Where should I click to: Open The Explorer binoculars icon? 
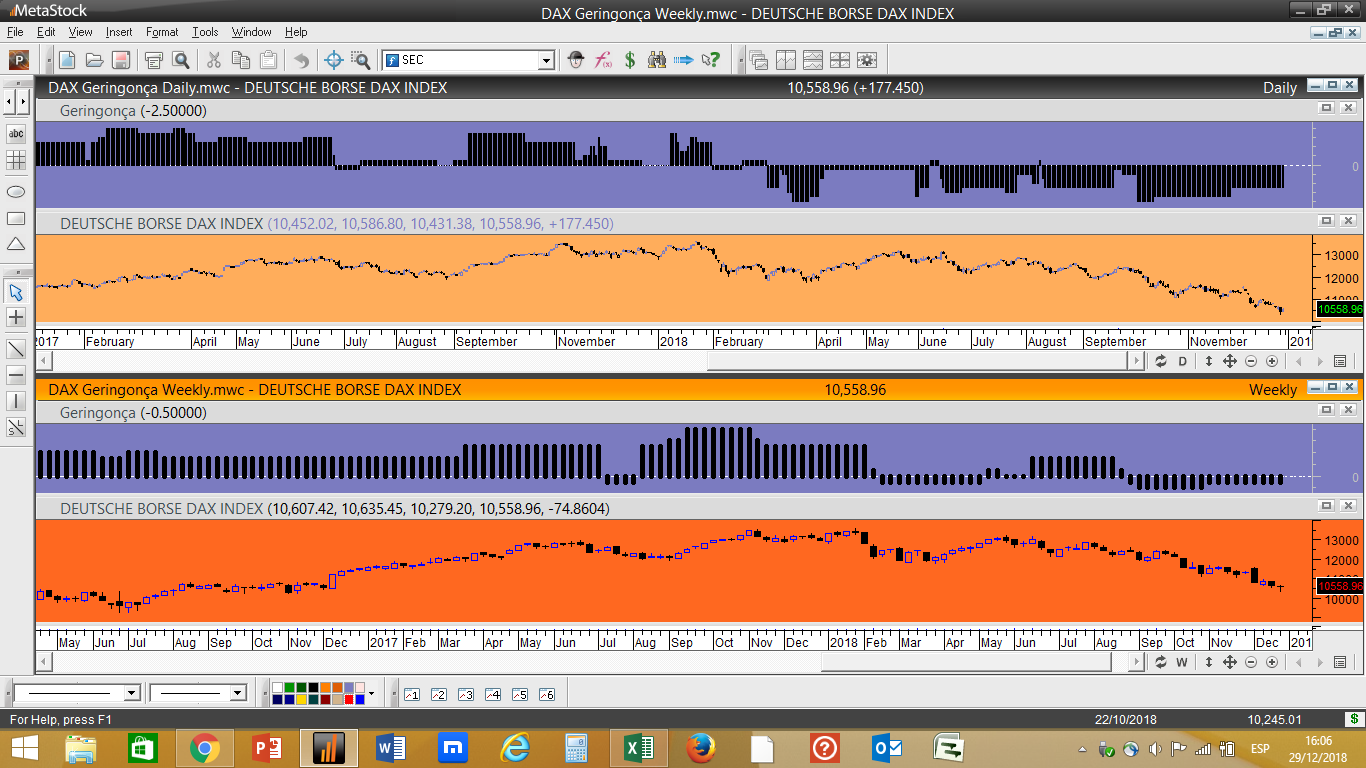tap(657, 60)
